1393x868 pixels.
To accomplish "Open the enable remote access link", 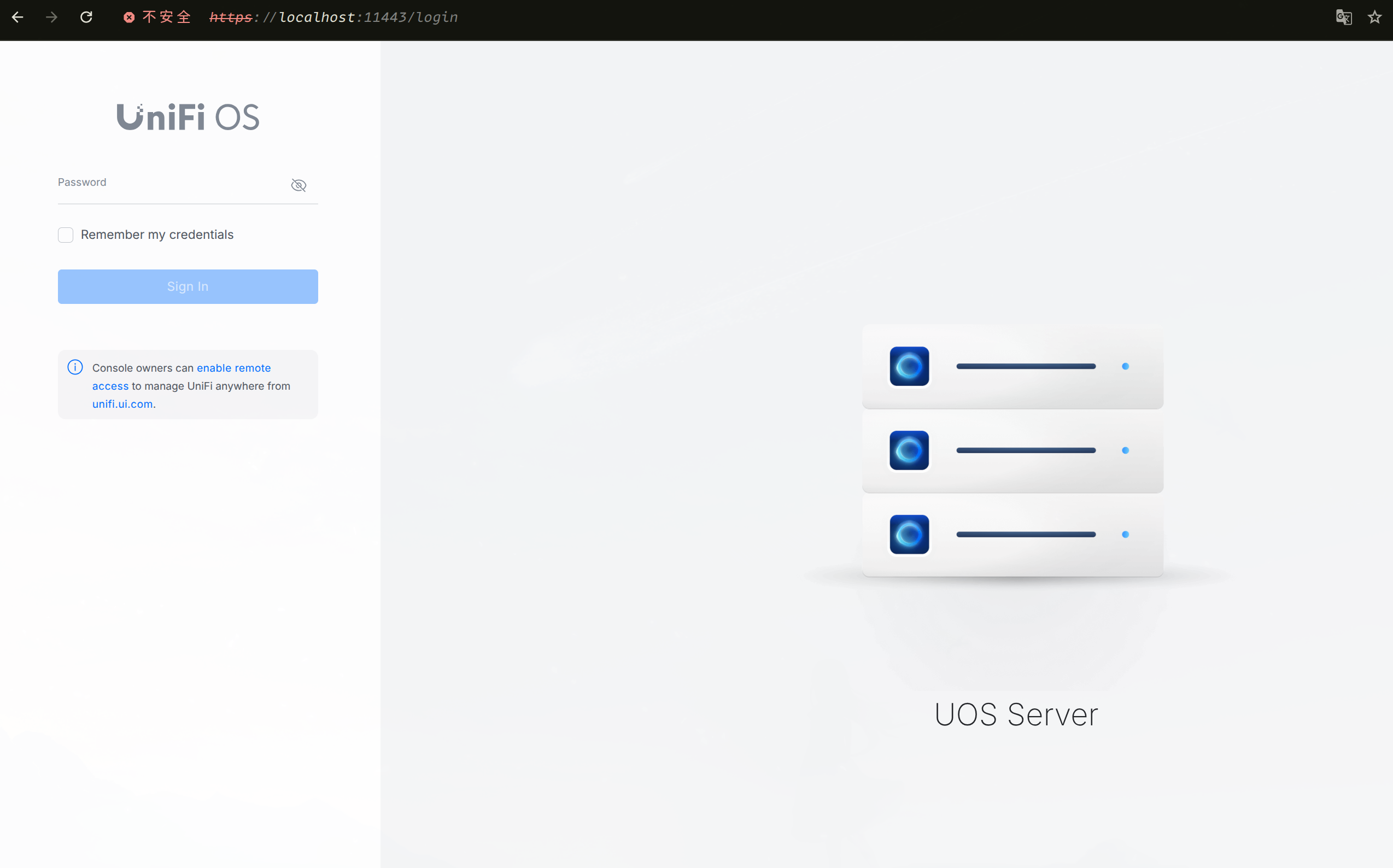I will pos(182,377).
